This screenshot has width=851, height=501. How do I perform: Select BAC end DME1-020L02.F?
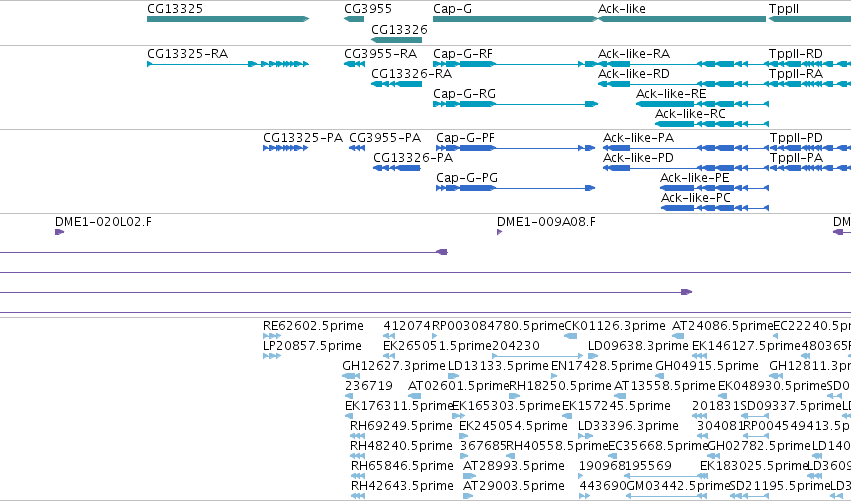tap(60, 232)
